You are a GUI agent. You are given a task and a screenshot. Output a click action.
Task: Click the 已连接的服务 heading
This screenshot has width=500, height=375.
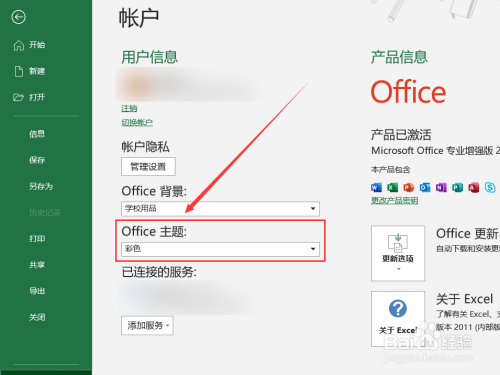point(159,272)
